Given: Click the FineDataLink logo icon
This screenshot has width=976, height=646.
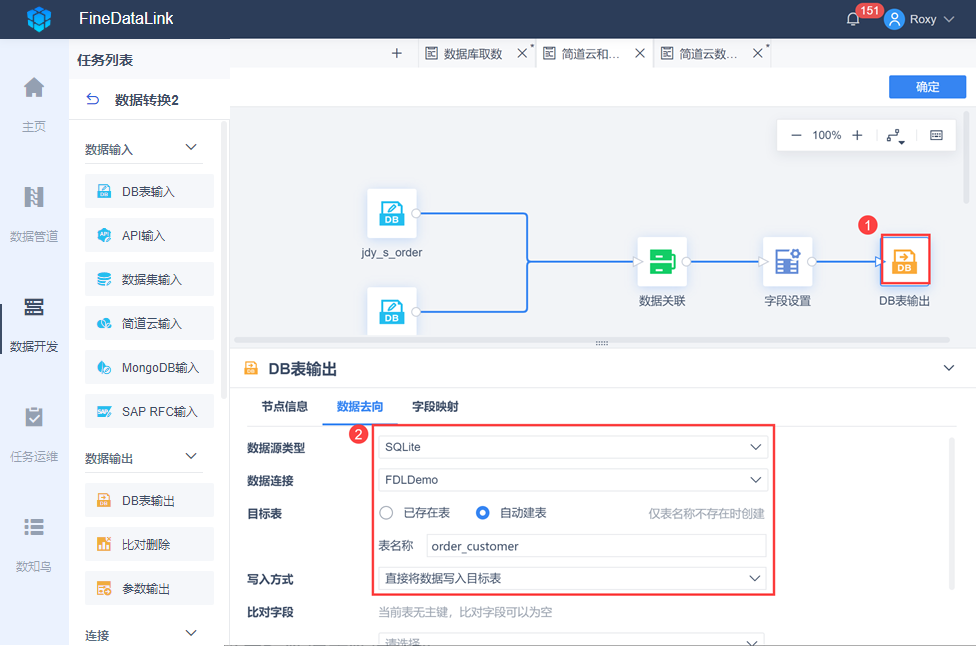Looking at the screenshot, I should point(39,19).
